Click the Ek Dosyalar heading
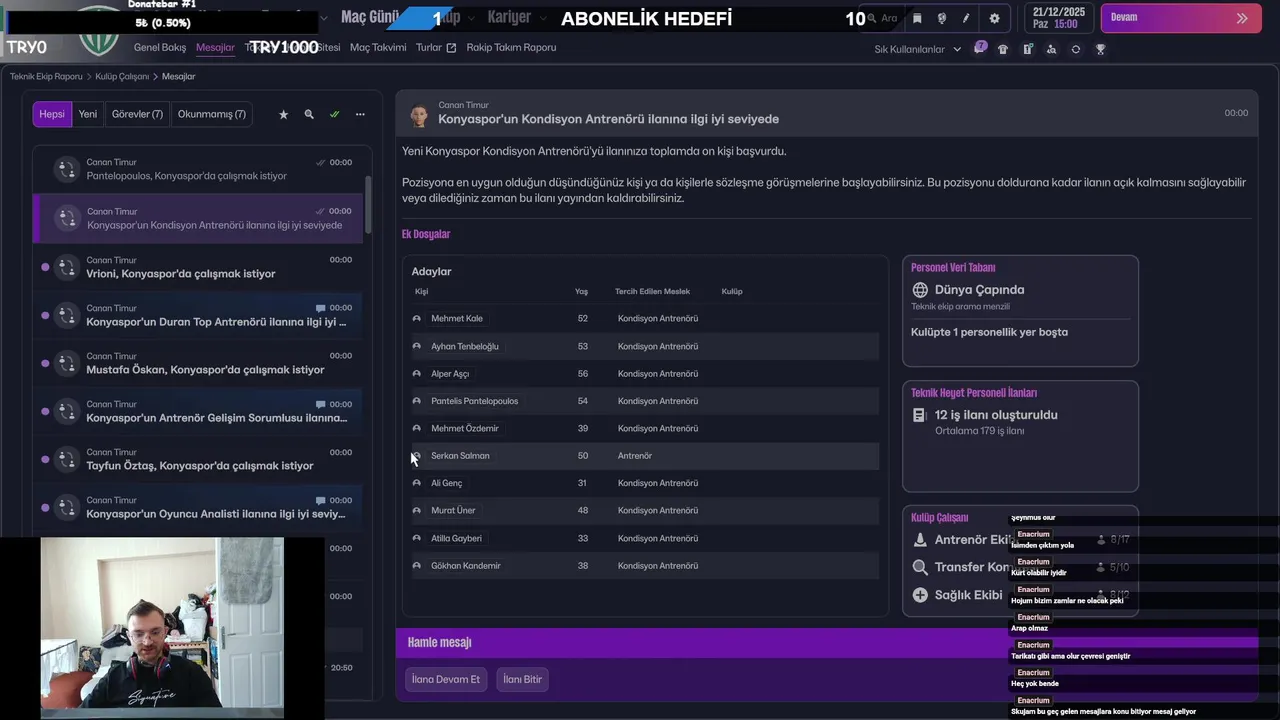 (x=426, y=234)
